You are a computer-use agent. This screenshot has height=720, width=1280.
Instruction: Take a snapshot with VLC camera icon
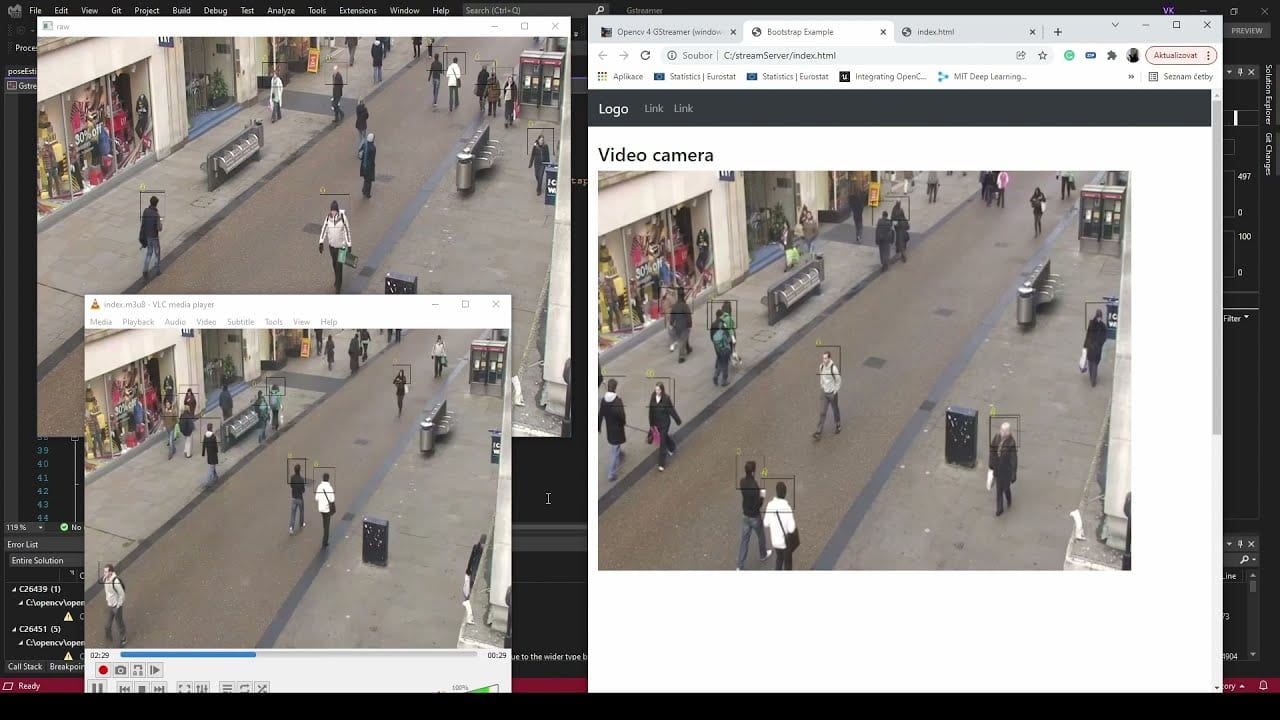point(121,670)
